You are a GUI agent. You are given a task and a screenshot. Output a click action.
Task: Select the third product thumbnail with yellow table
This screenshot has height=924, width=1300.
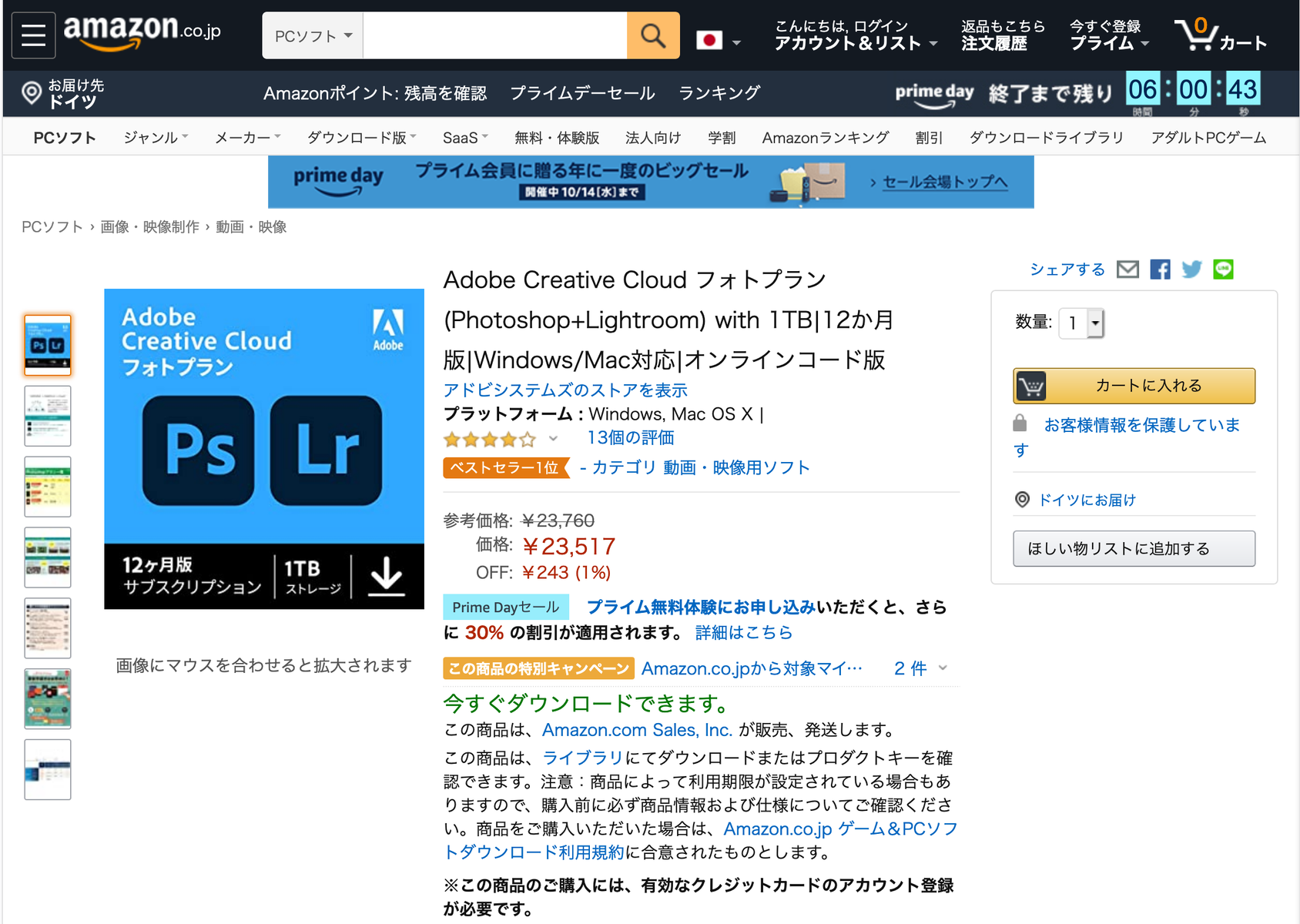[x=48, y=487]
